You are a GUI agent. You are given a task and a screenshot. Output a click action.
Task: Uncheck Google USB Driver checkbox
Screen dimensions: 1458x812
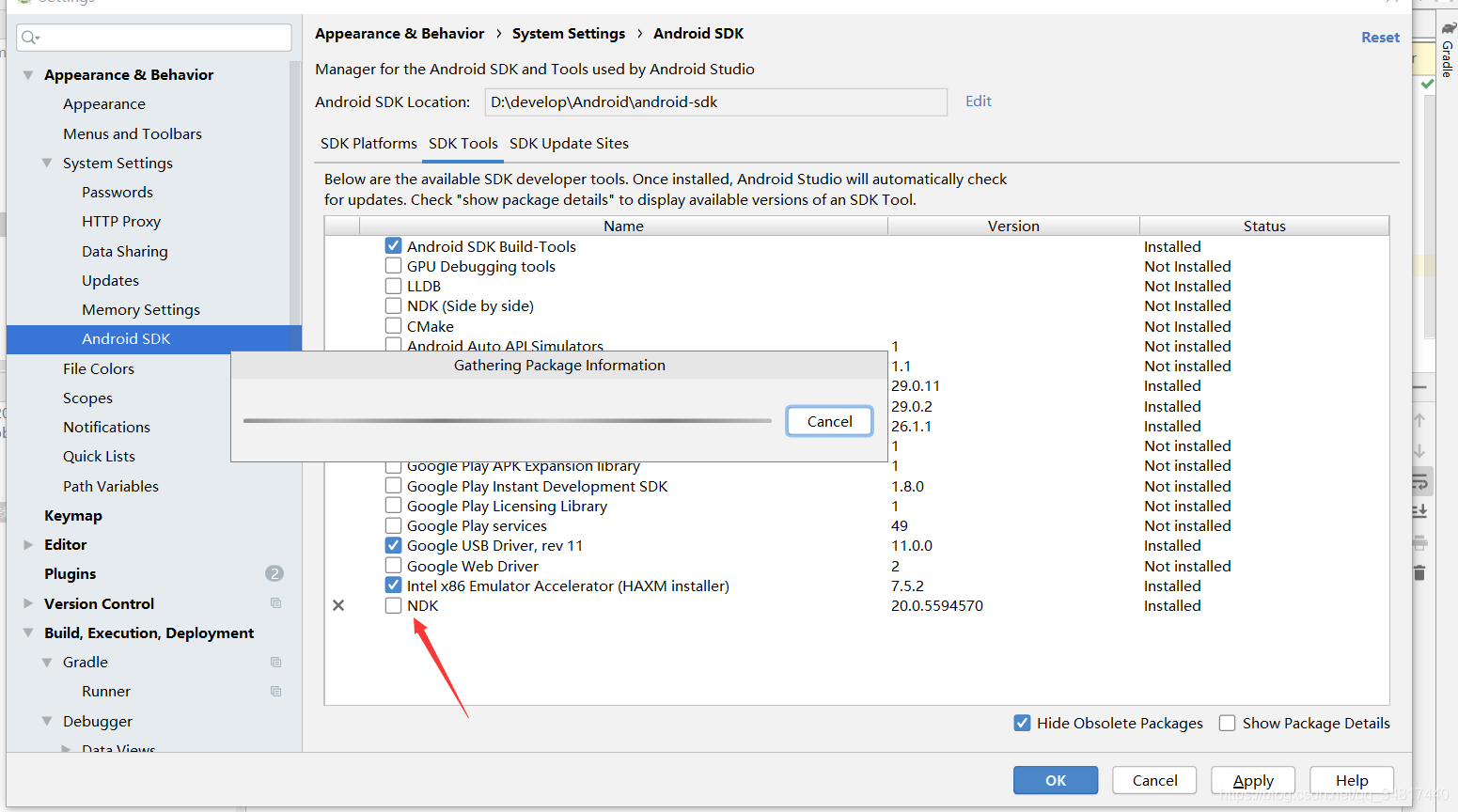tap(393, 545)
